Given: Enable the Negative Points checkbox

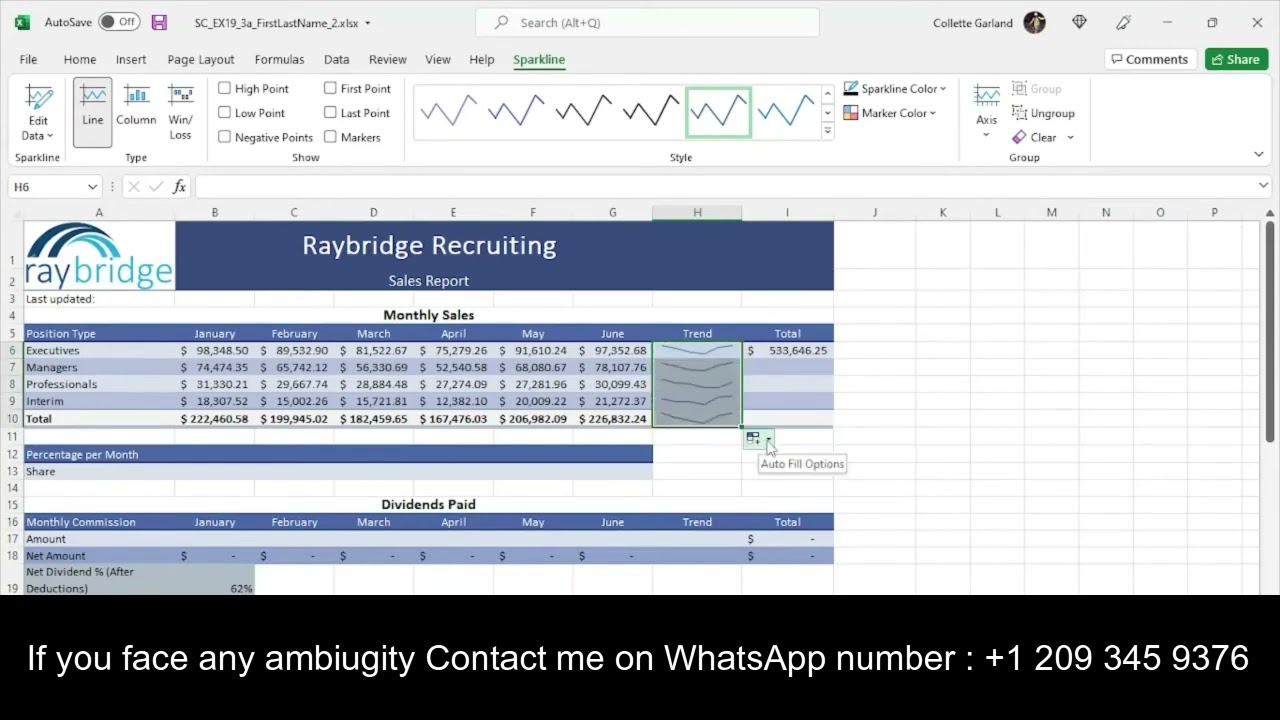Looking at the screenshot, I should pos(225,137).
